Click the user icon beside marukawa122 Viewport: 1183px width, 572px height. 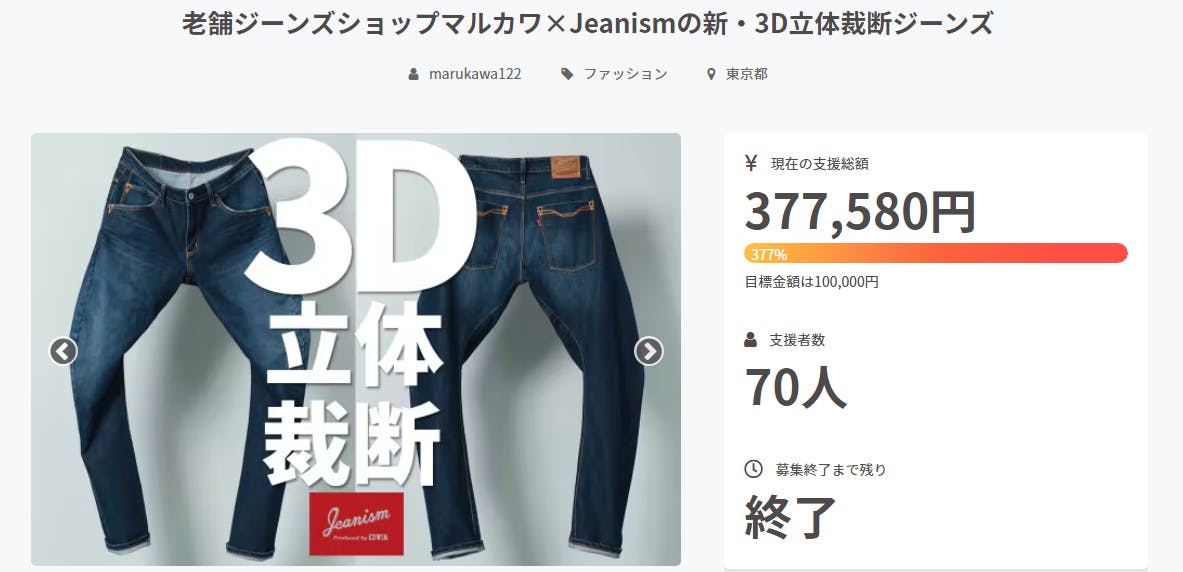pos(413,74)
